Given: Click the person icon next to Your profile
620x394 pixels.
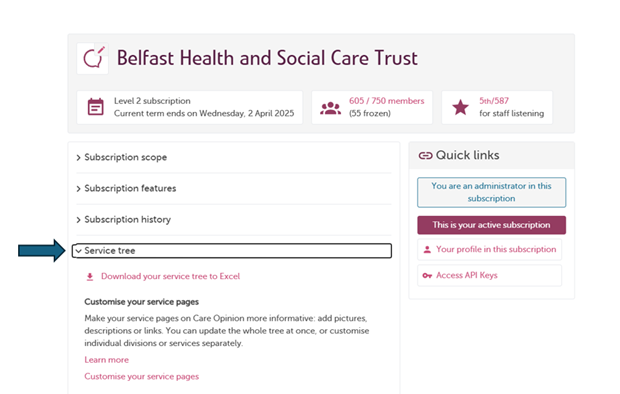Looking at the screenshot, I should pyautogui.click(x=427, y=250).
